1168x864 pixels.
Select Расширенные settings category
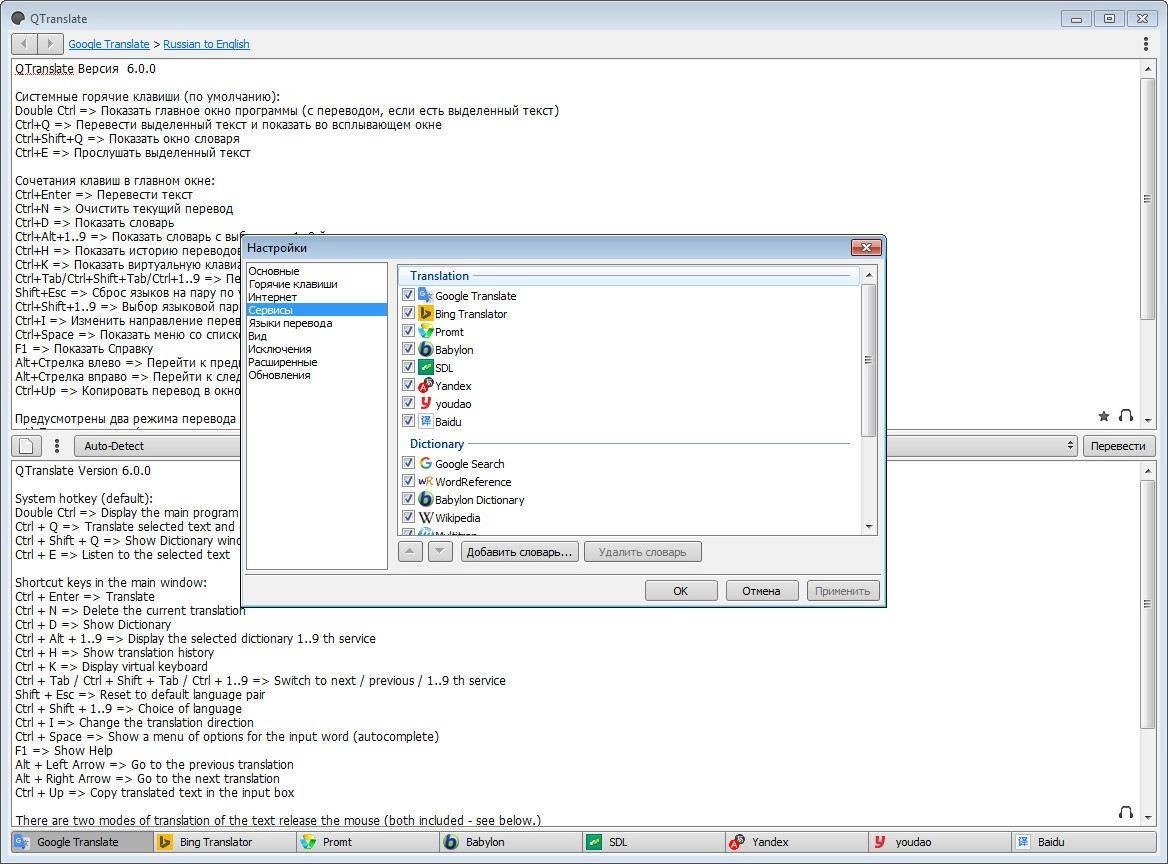coord(282,362)
